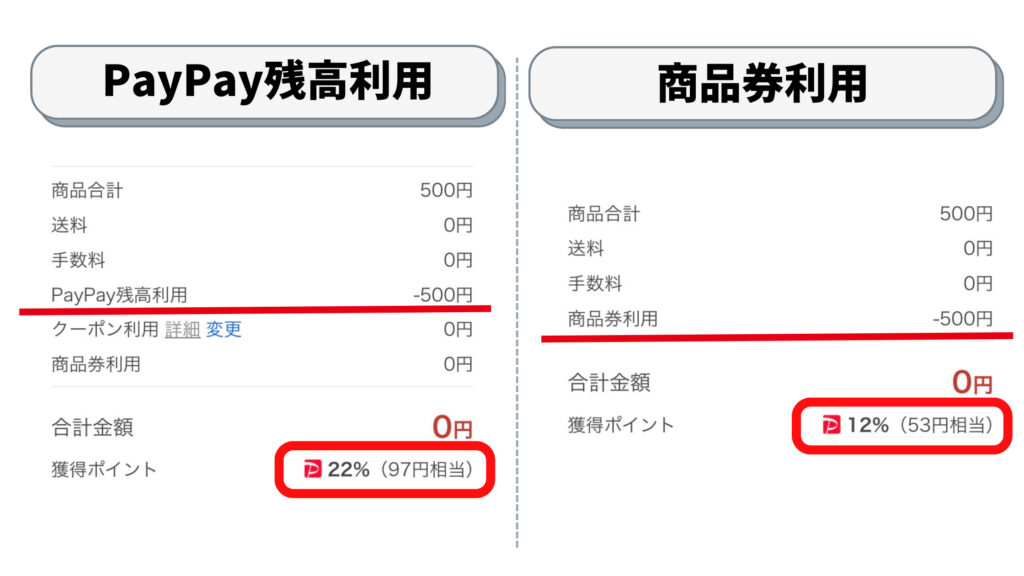
Task: Click the PayPay logo beside 12%
Action: click(x=831, y=425)
